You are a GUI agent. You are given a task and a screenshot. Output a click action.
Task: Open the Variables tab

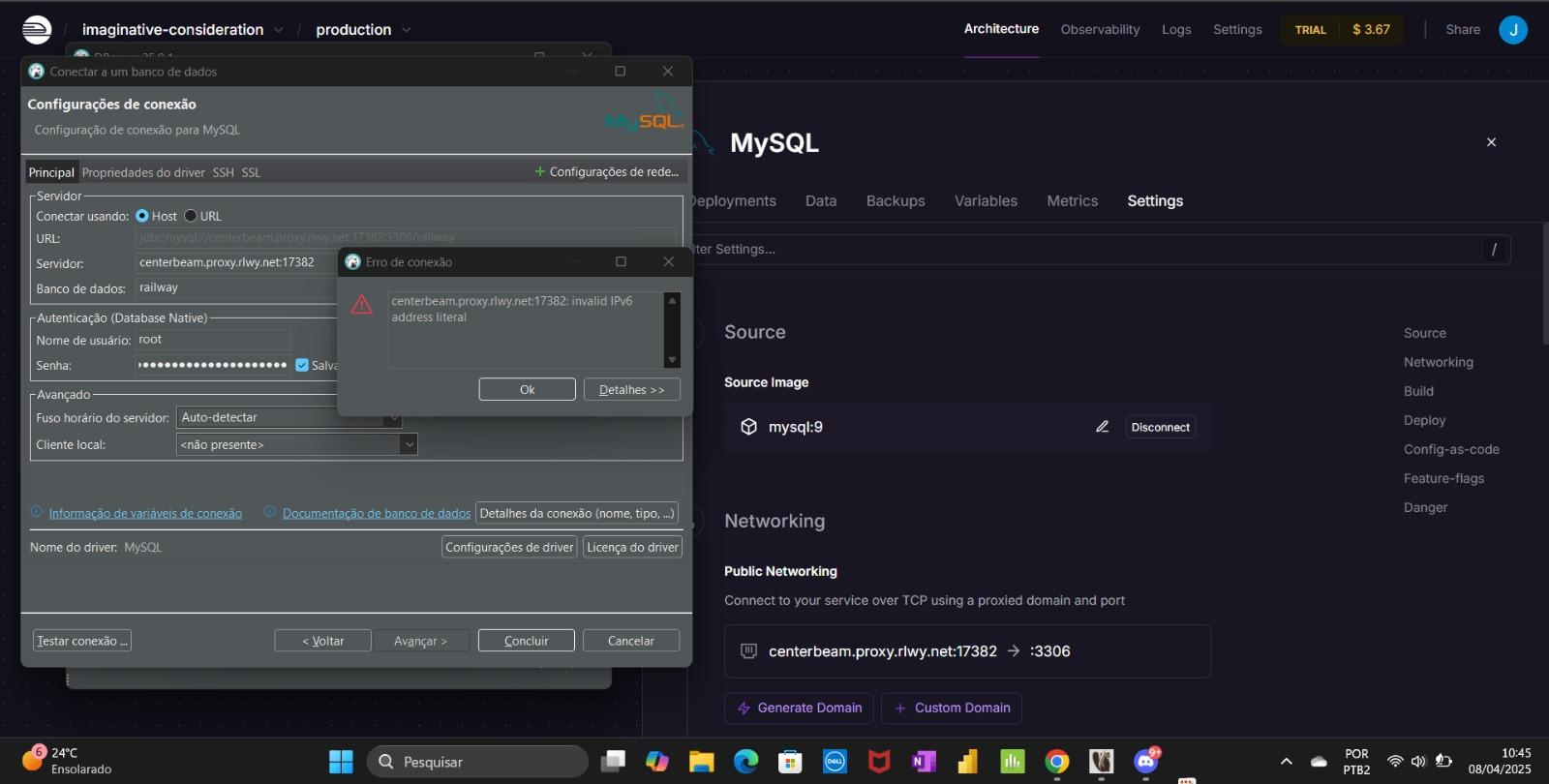pos(986,201)
